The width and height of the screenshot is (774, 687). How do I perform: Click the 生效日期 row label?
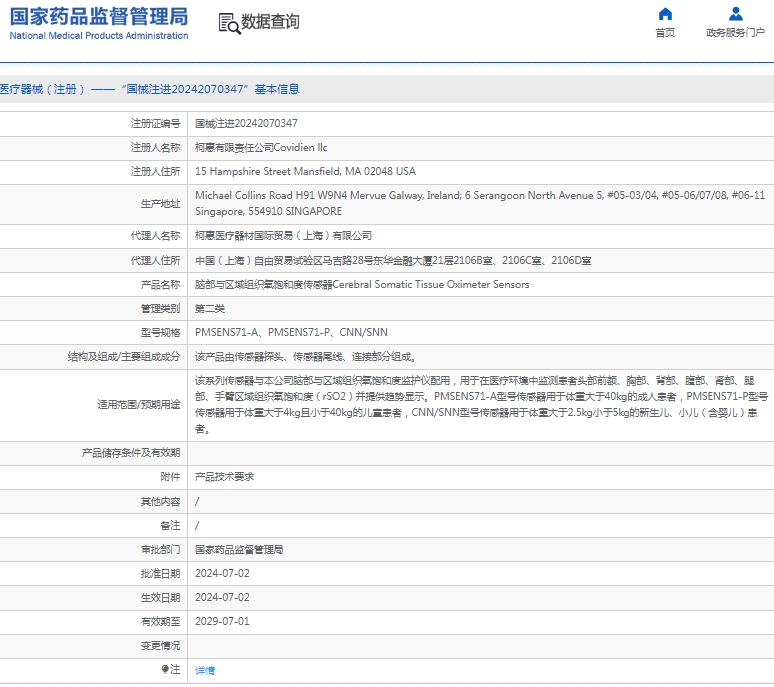coord(160,598)
